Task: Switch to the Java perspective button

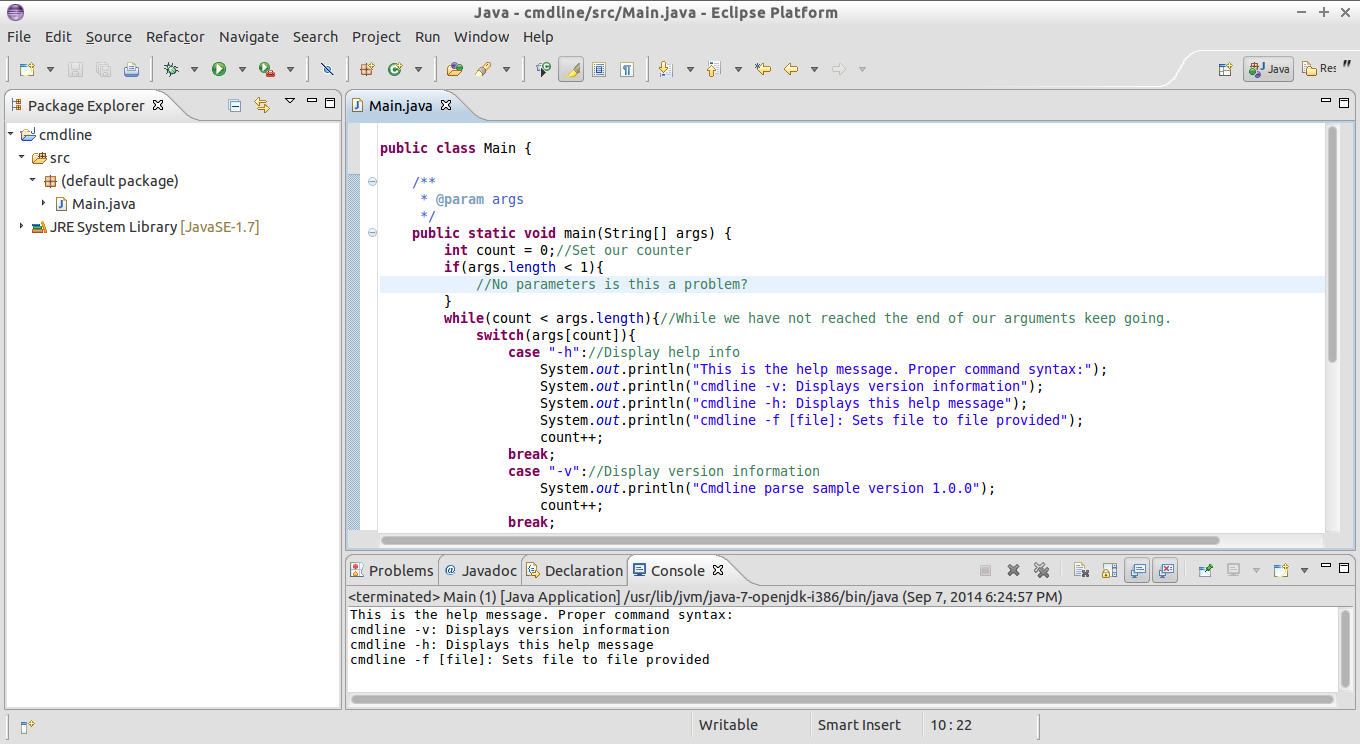Action: pyautogui.click(x=1269, y=69)
